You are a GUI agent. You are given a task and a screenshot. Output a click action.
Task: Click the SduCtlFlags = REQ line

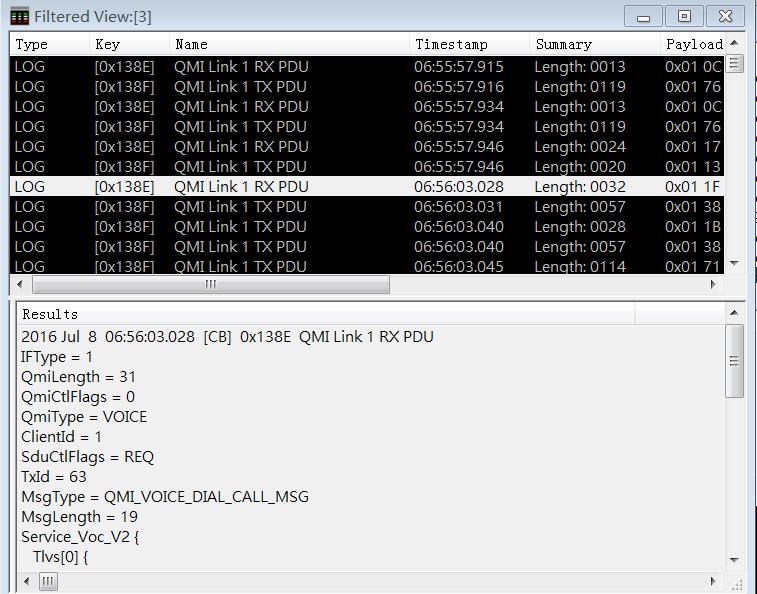pos(87,457)
